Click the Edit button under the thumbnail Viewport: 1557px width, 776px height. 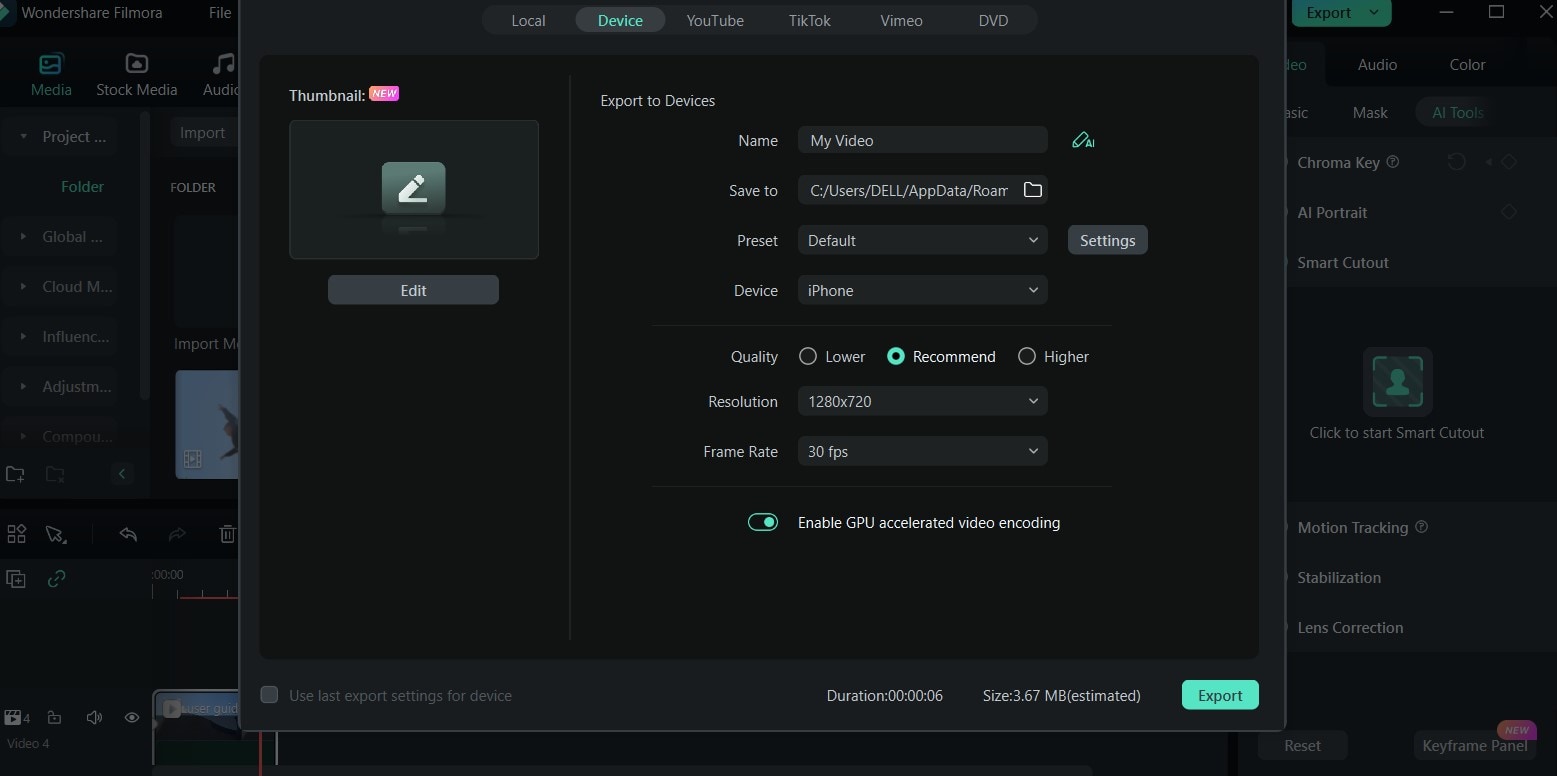click(413, 290)
